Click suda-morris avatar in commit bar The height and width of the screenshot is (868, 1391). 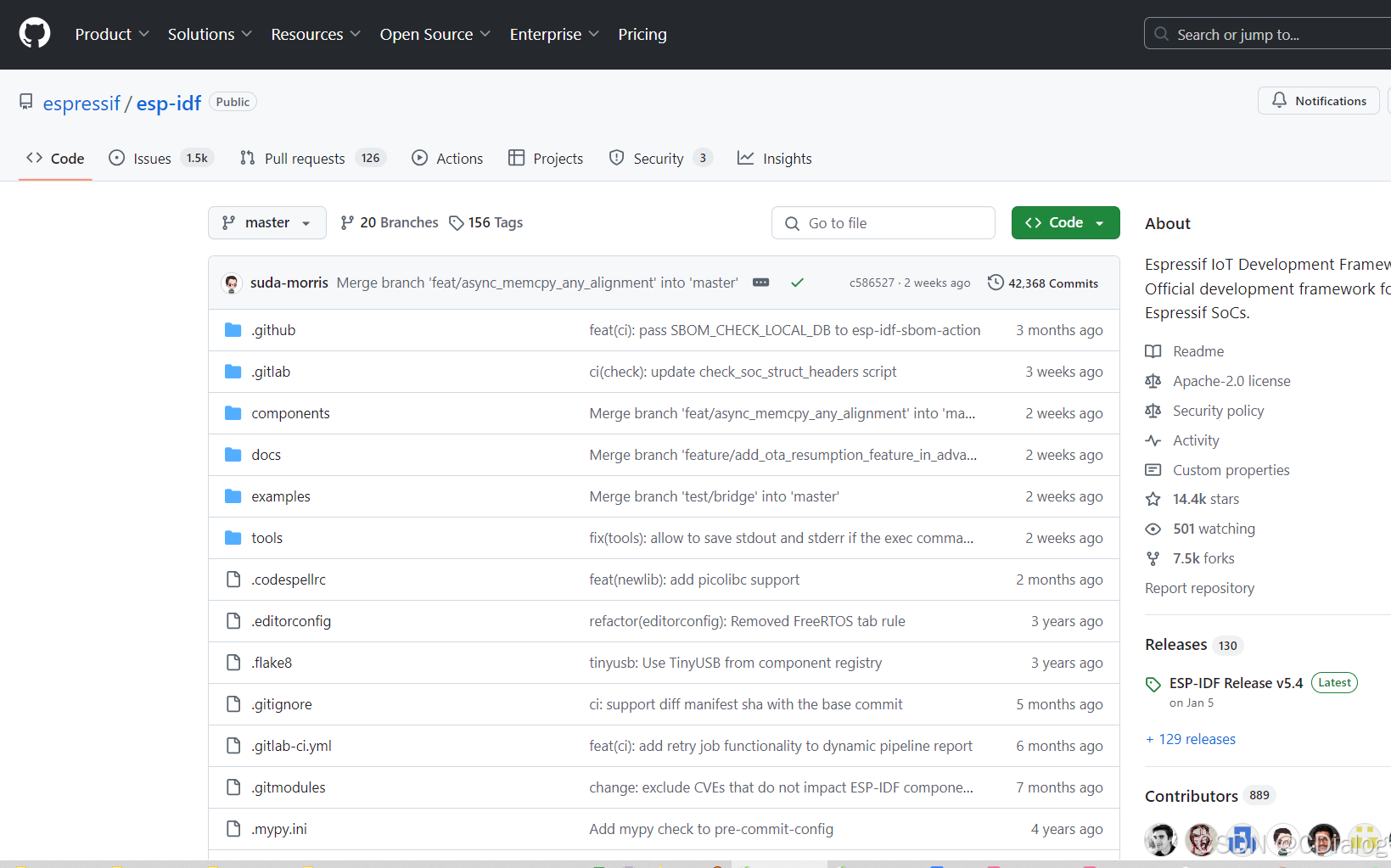[231, 283]
